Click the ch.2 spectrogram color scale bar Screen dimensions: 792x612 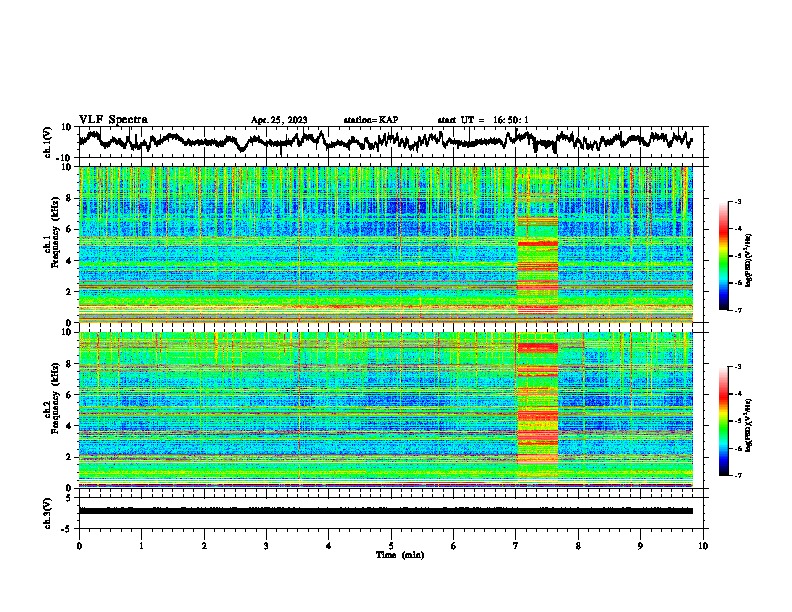click(724, 421)
